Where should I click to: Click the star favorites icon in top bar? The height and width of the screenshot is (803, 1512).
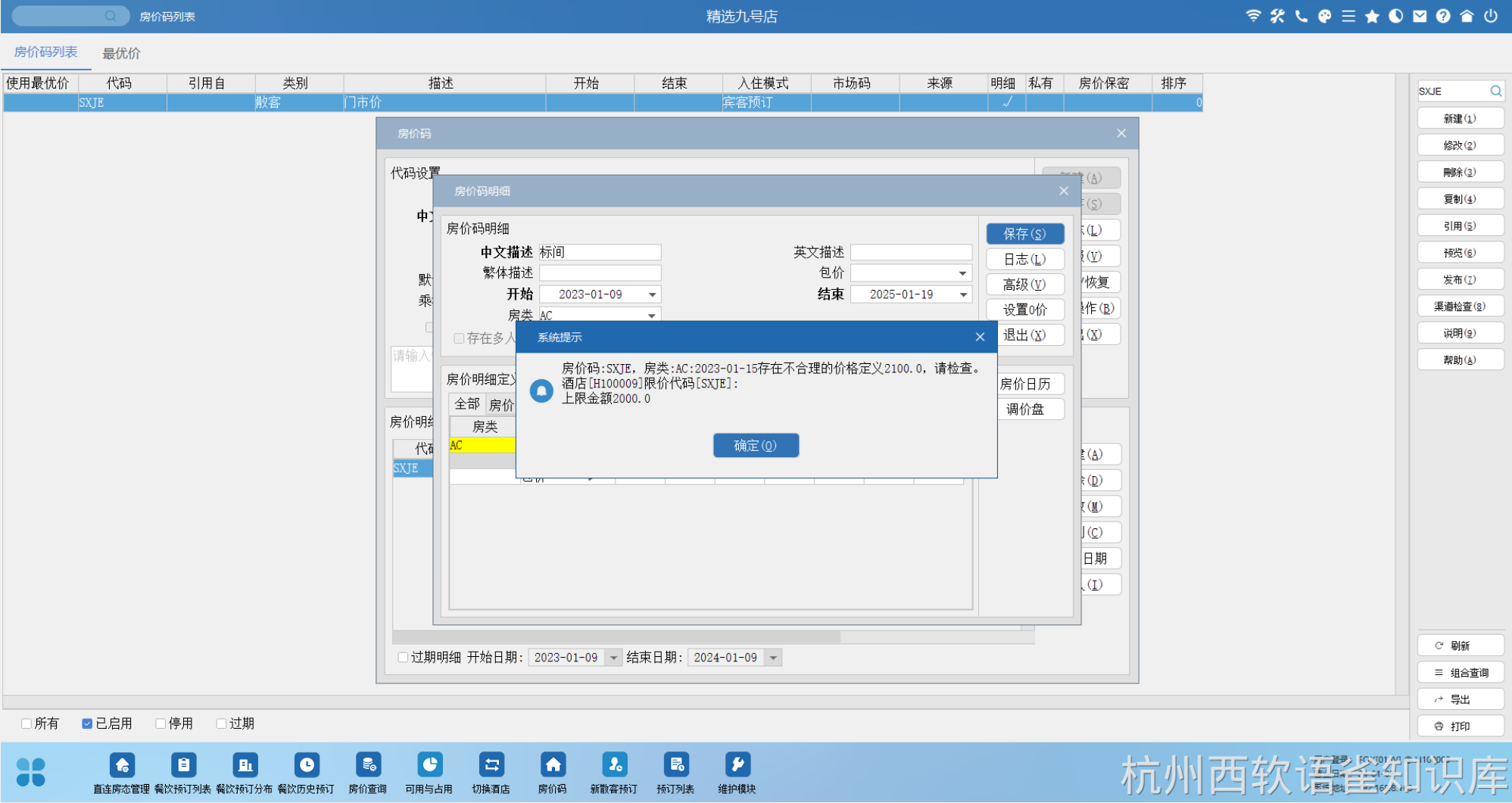click(1372, 16)
